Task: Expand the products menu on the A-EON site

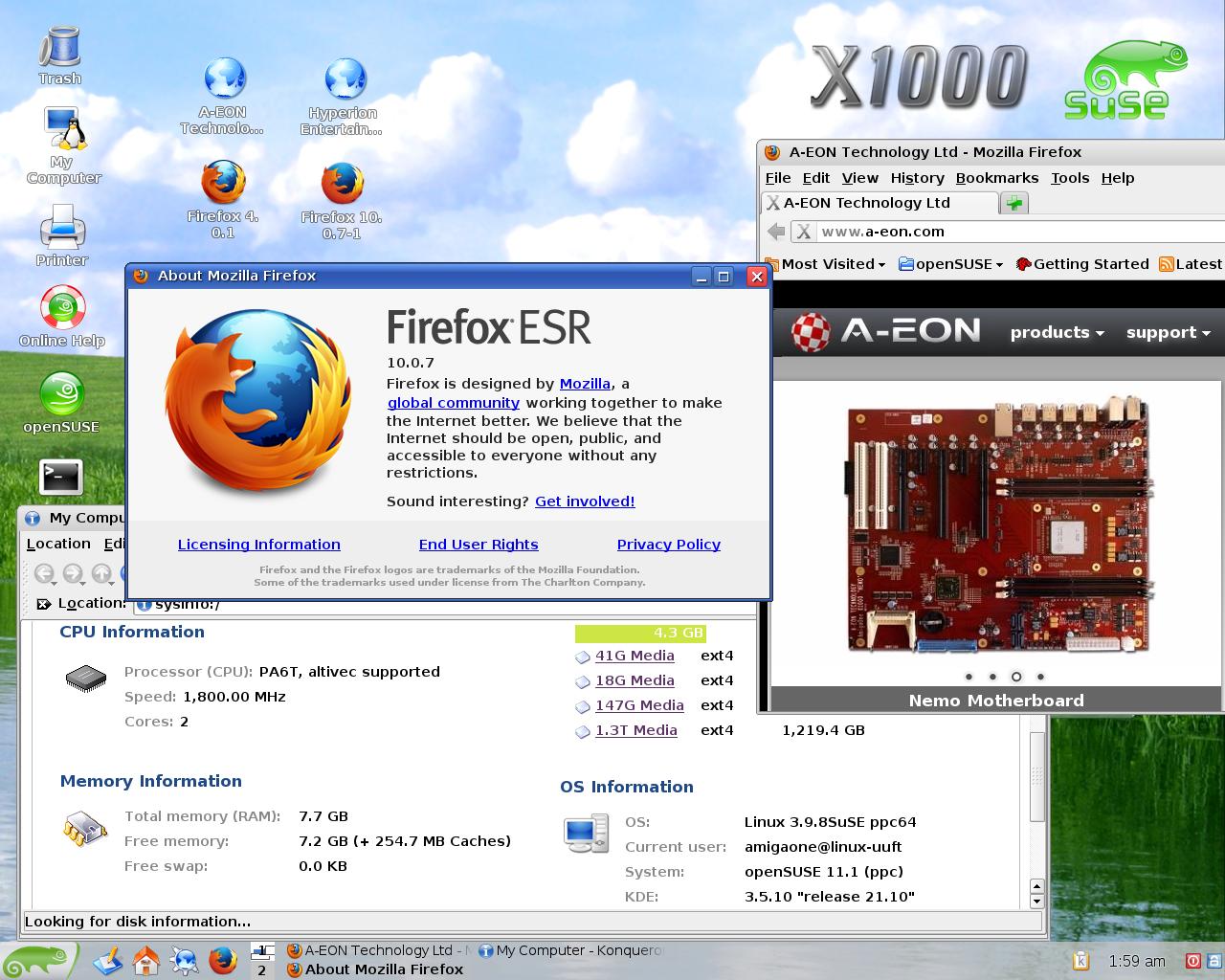Action: tap(1057, 332)
